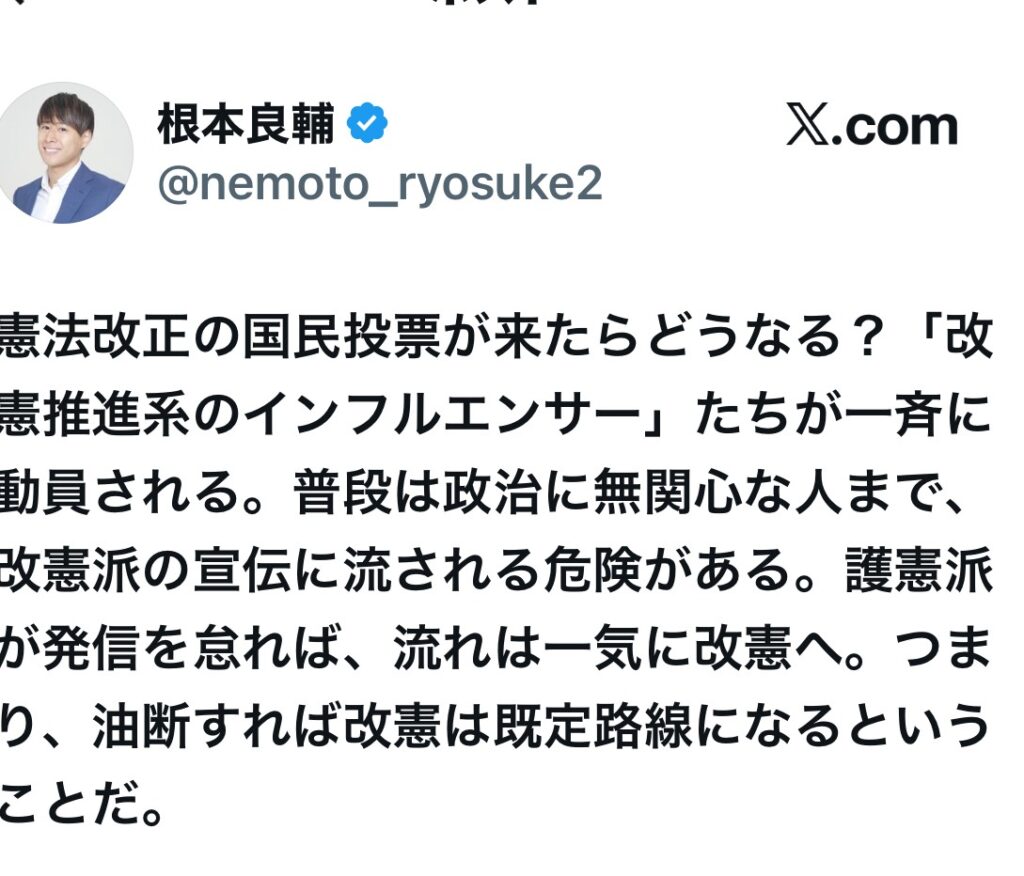Click the X logo

tap(806, 127)
